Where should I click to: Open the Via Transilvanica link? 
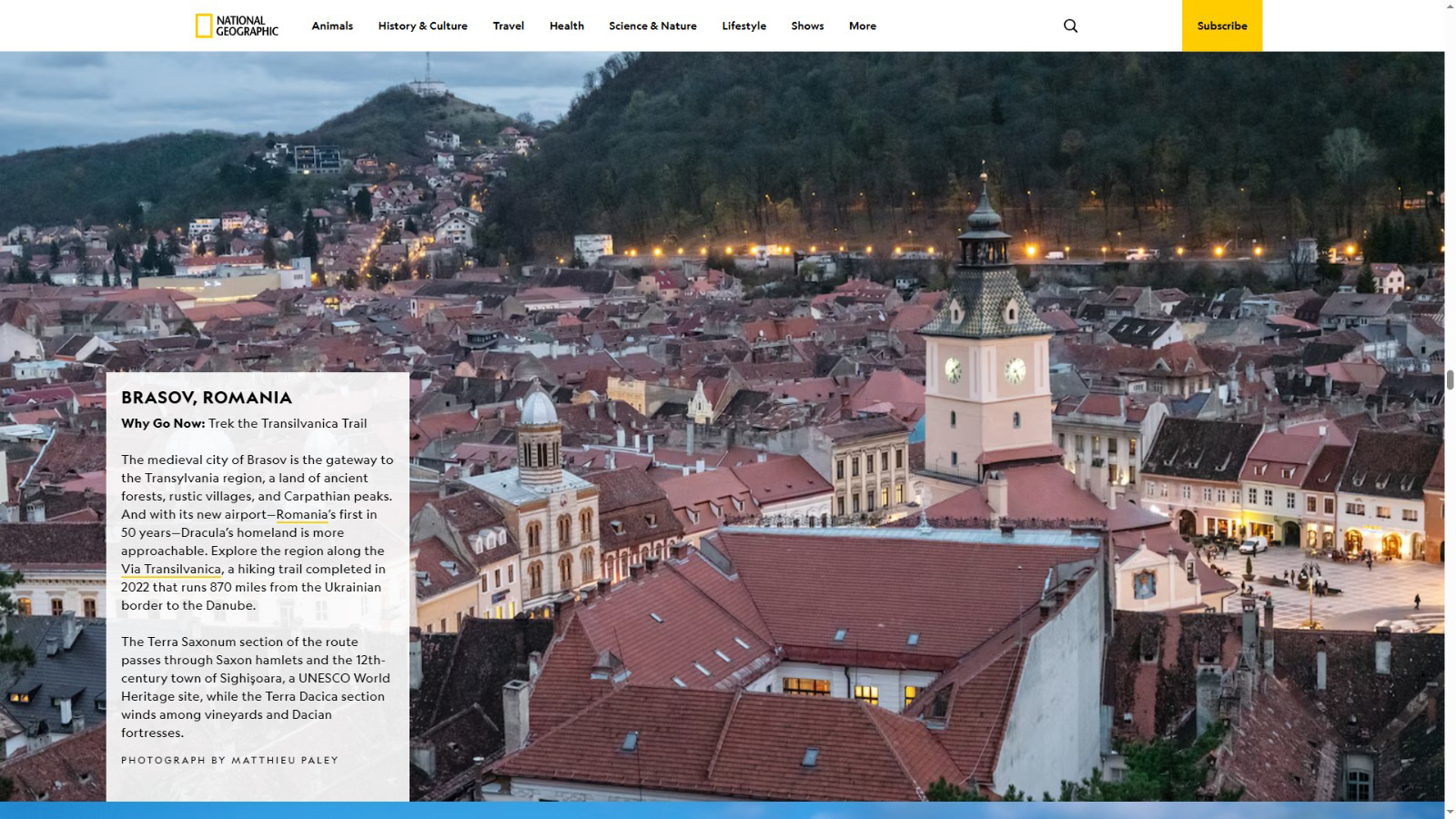point(171,569)
